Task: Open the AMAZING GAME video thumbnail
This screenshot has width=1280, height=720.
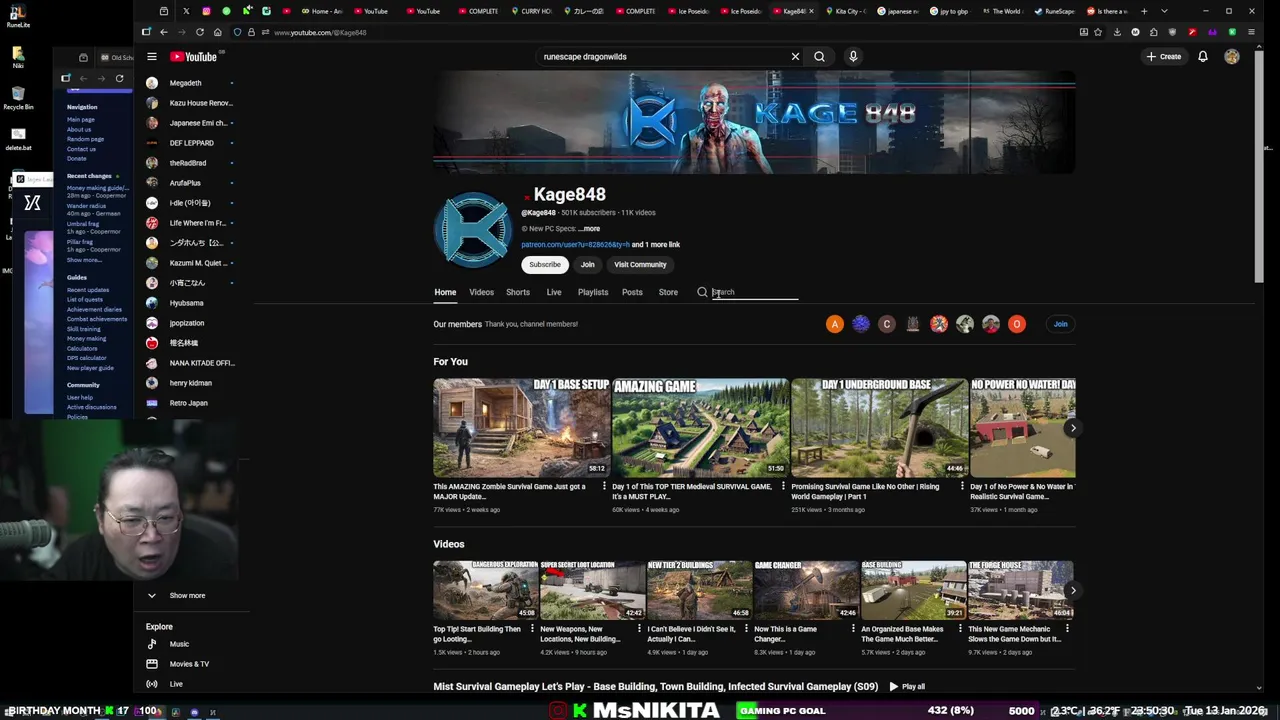Action: [700, 427]
